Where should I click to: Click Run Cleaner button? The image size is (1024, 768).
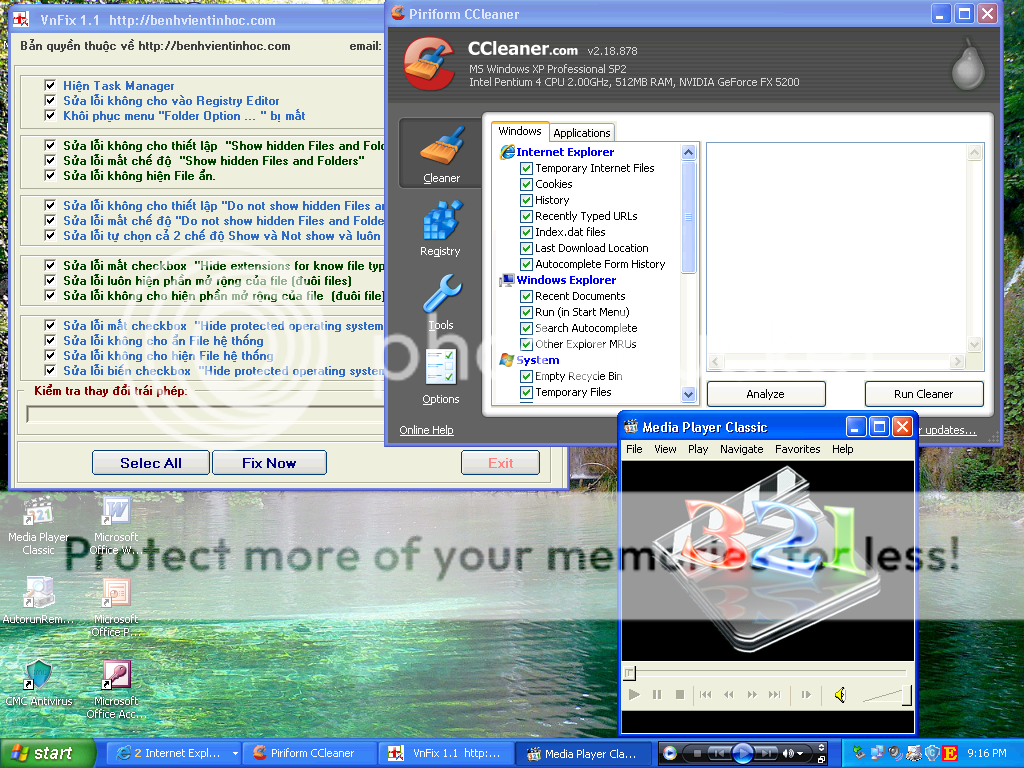[923, 394]
